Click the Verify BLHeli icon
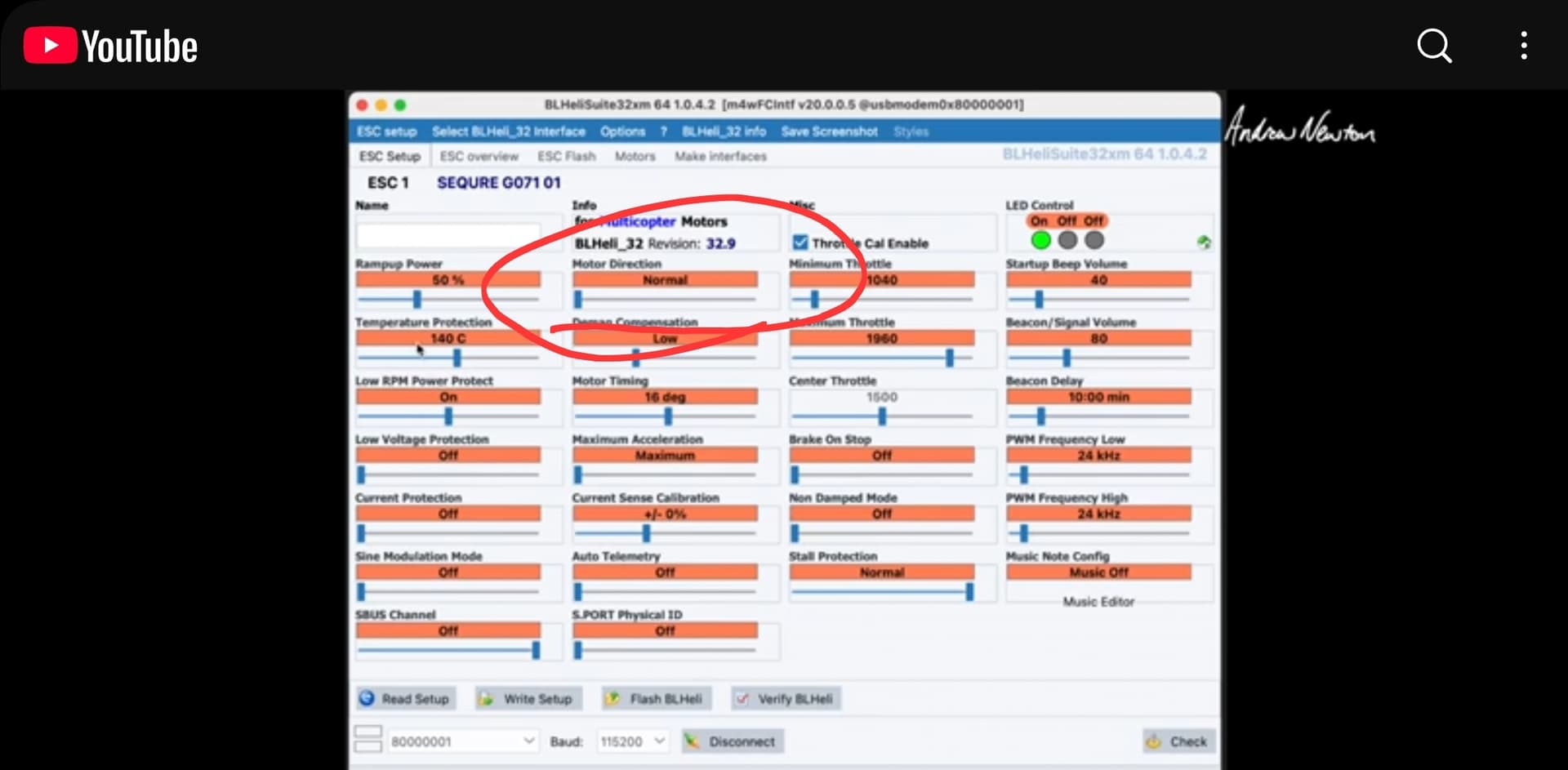 tap(742, 699)
